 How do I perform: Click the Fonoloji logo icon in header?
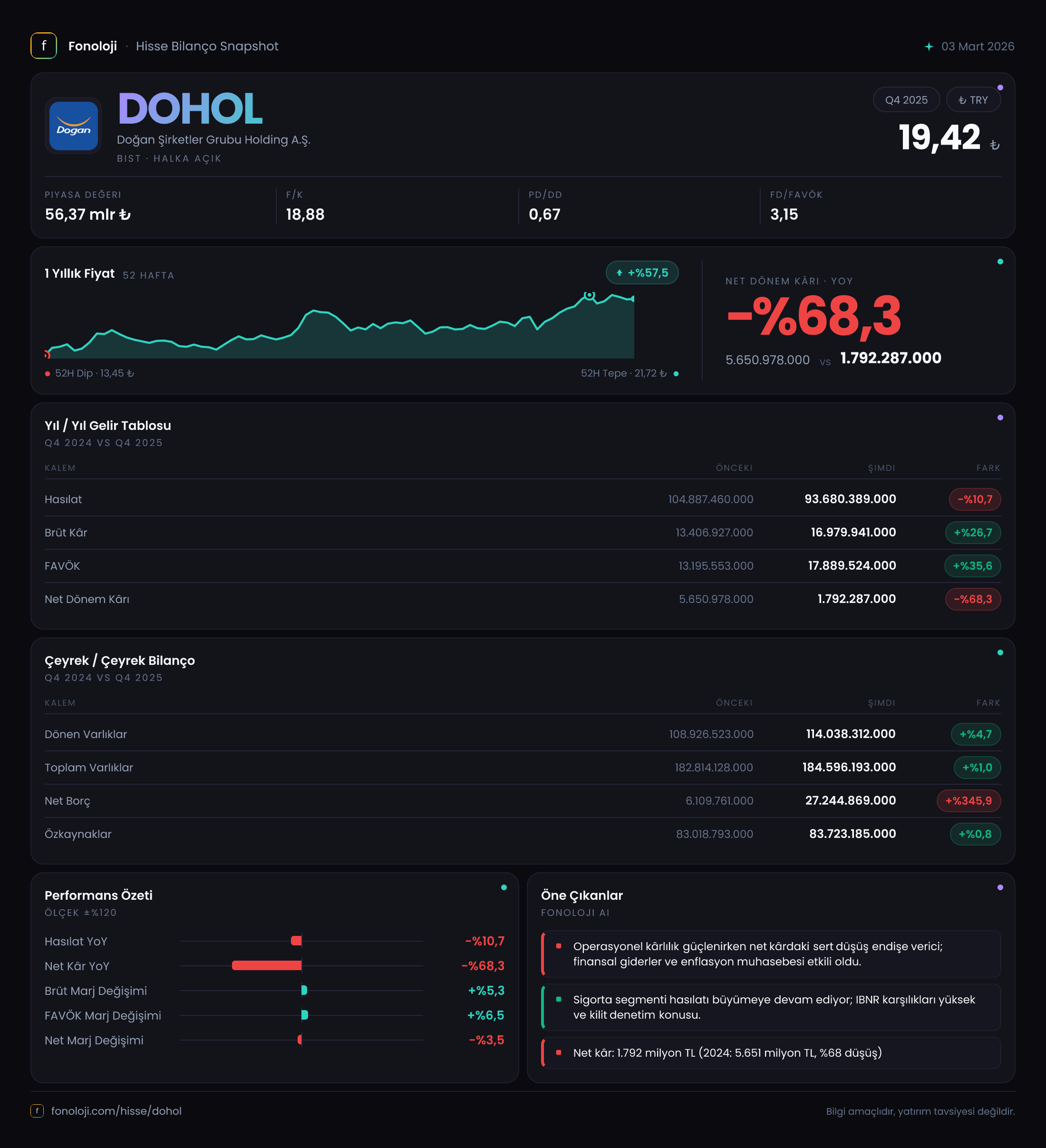pyautogui.click(x=44, y=46)
